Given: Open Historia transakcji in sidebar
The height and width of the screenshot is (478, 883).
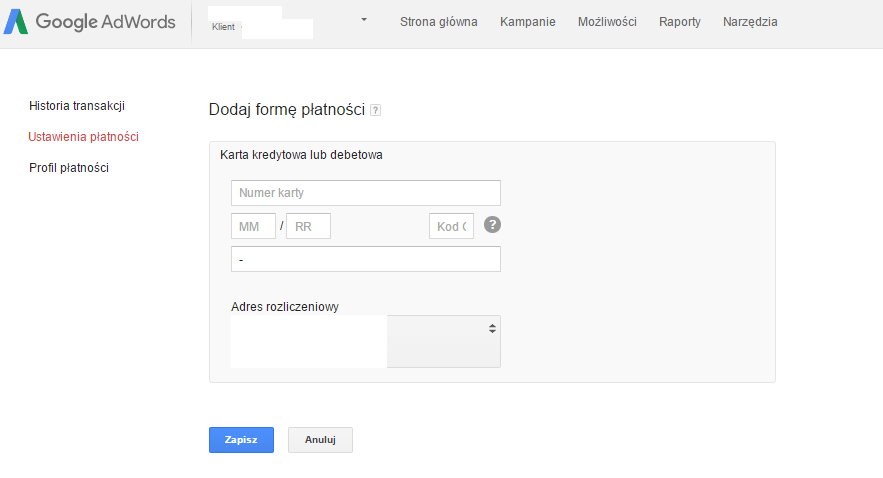Looking at the screenshot, I should coord(77,106).
